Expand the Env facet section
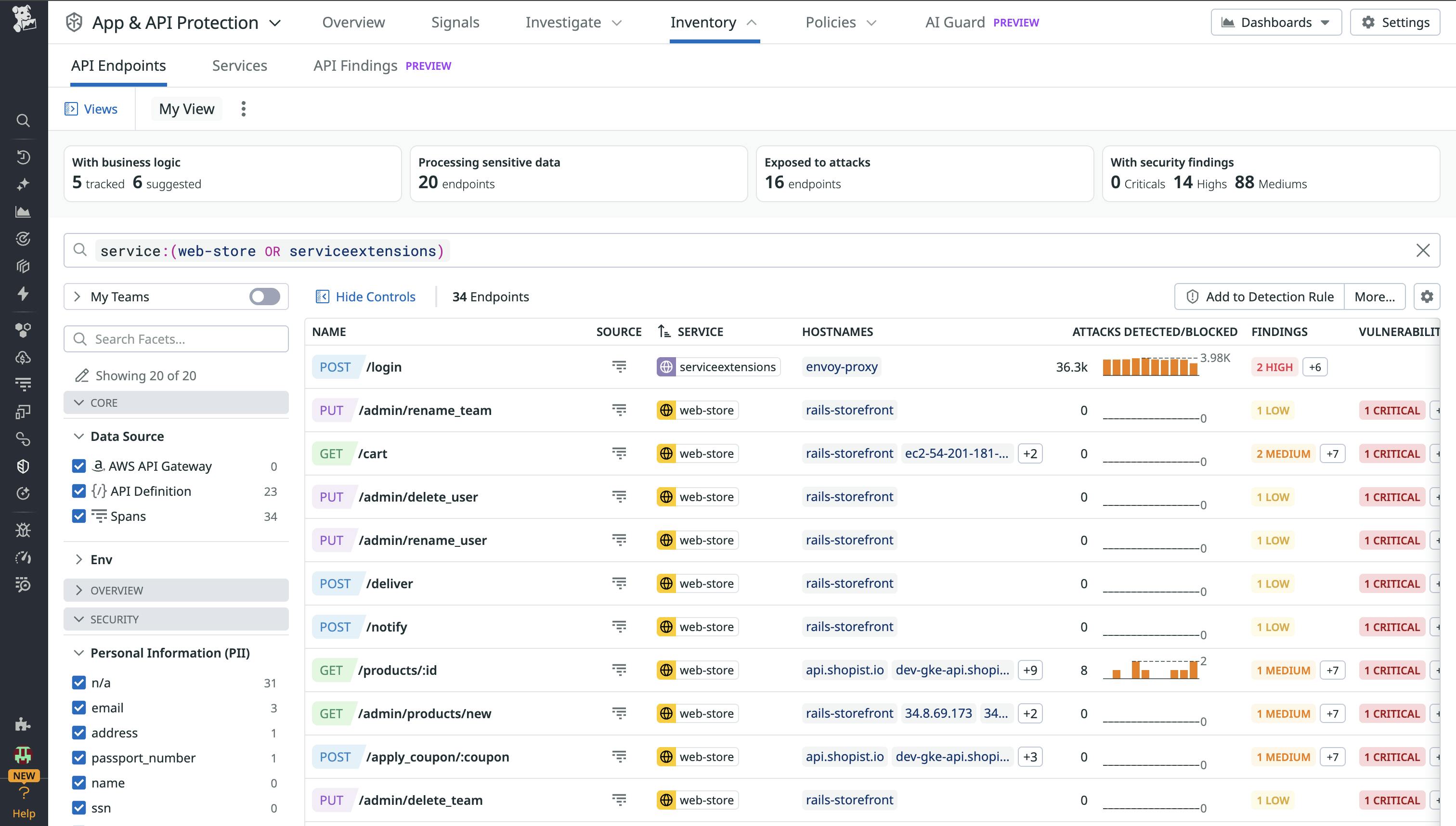The width and height of the screenshot is (1456, 826). (79, 559)
